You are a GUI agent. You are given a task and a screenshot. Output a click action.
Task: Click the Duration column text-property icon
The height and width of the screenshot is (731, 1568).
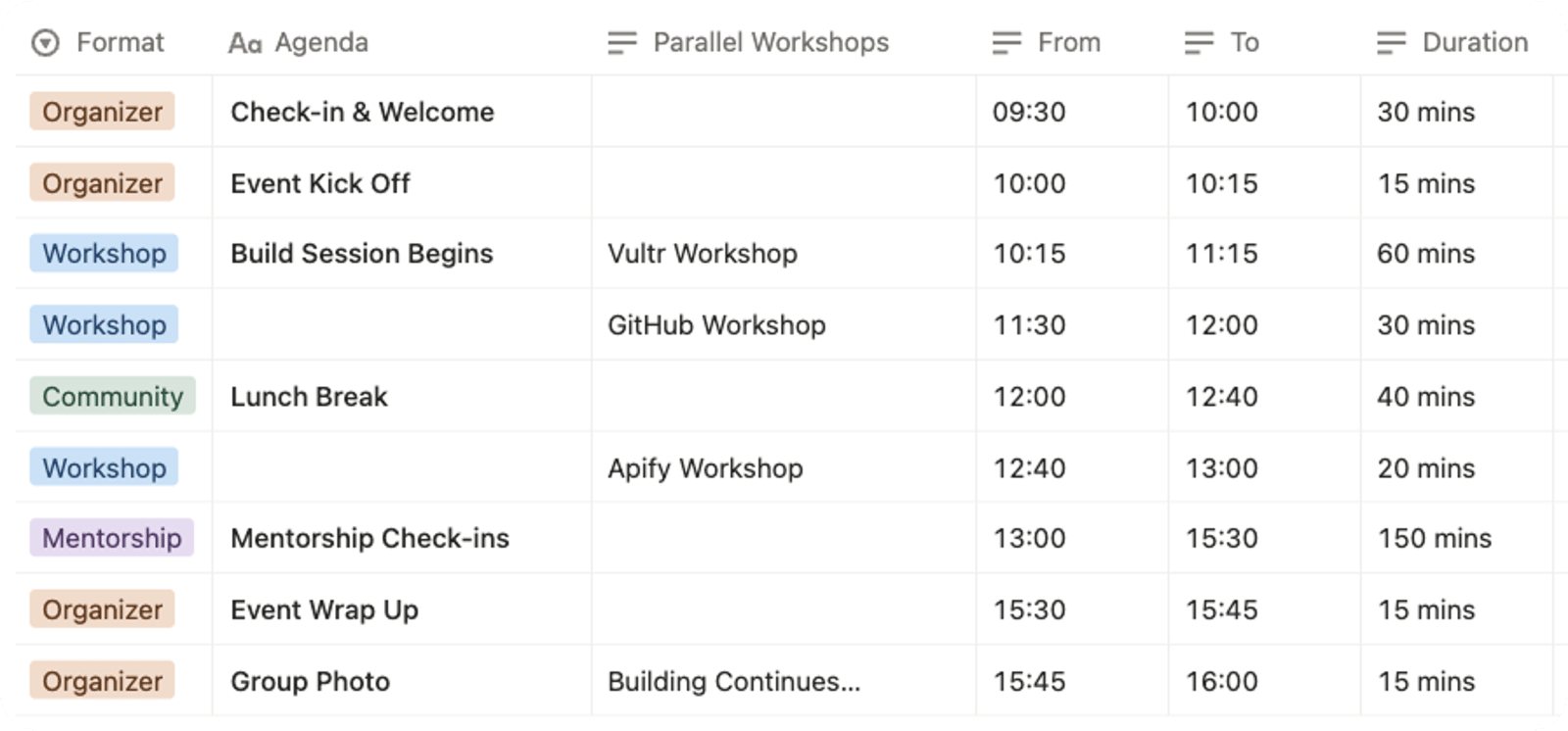click(x=1391, y=43)
